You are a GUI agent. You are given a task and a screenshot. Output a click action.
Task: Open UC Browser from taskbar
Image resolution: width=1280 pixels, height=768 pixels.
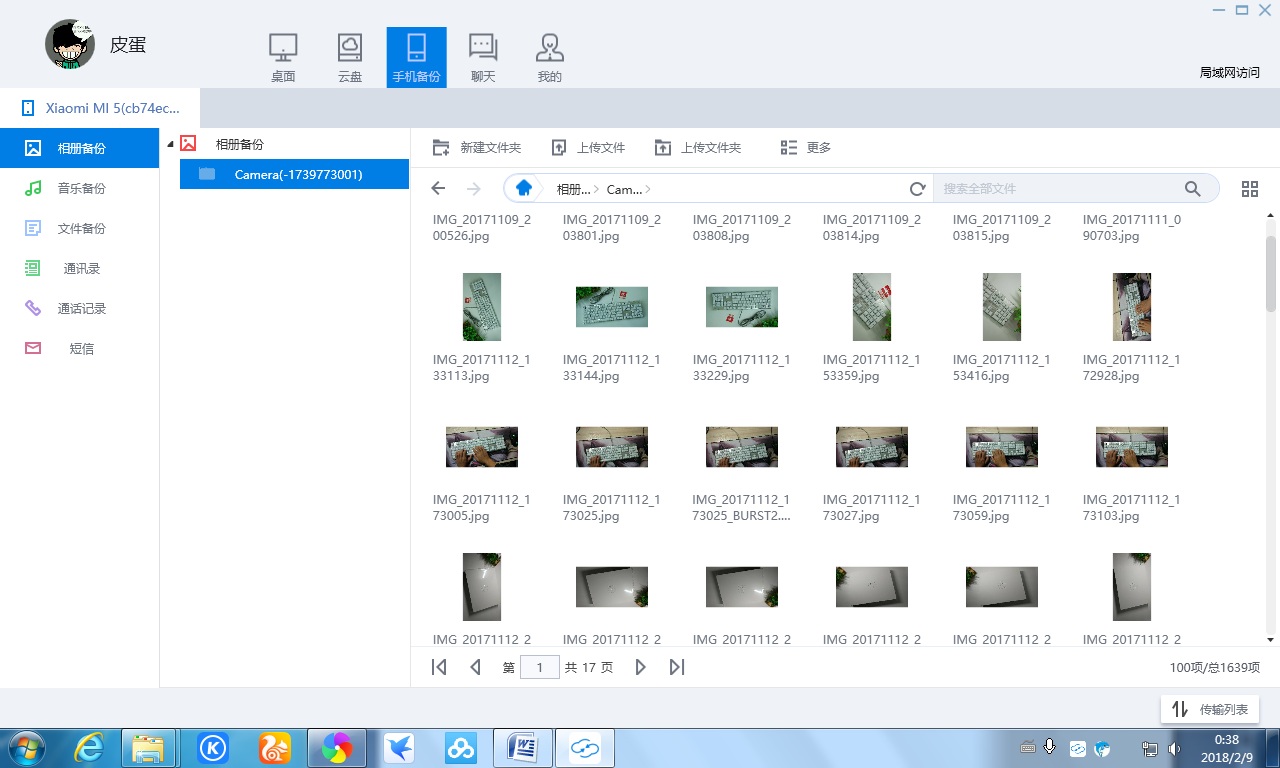[x=275, y=748]
